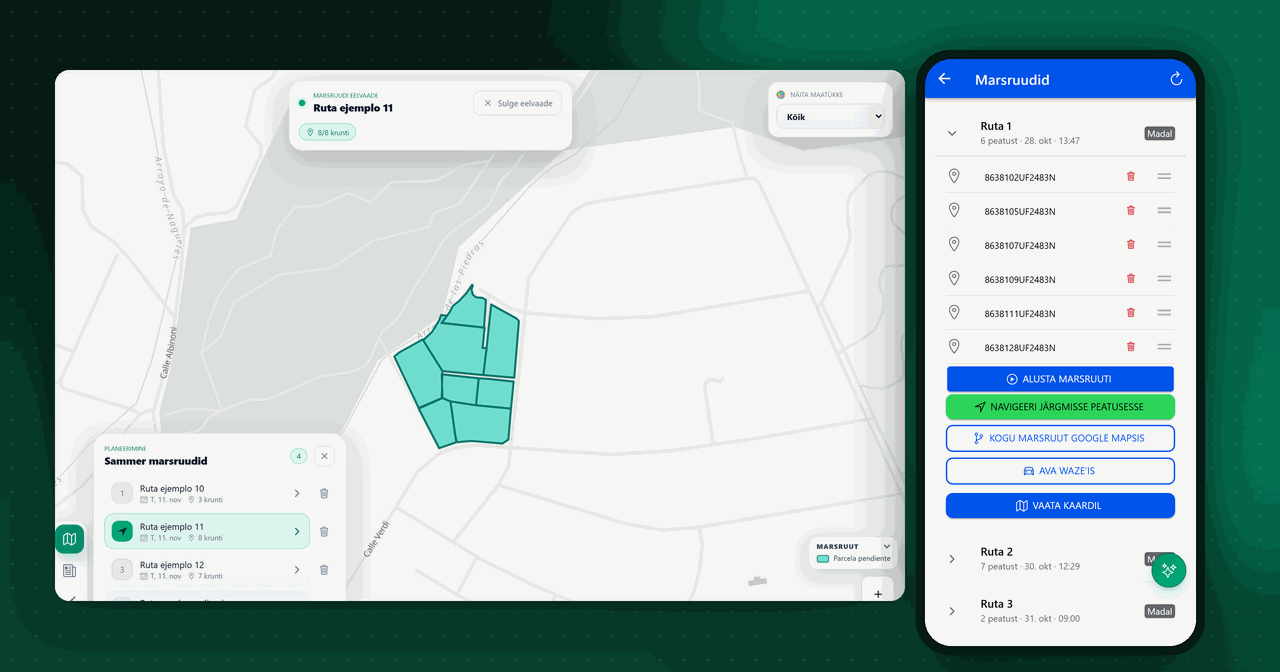Expand the Ruta 2 section

point(952,559)
